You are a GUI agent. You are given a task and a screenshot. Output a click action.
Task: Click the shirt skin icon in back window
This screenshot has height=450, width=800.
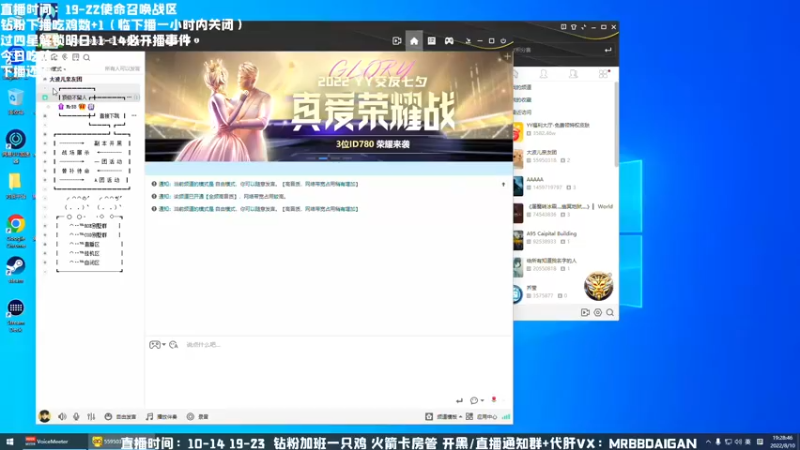(574, 27)
